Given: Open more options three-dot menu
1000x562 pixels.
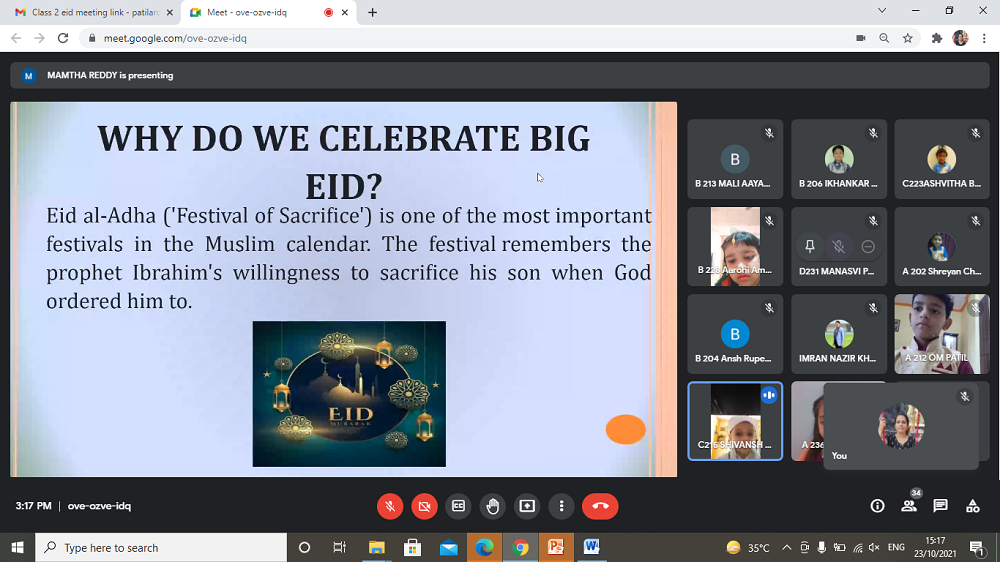Looking at the screenshot, I should (x=562, y=506).
